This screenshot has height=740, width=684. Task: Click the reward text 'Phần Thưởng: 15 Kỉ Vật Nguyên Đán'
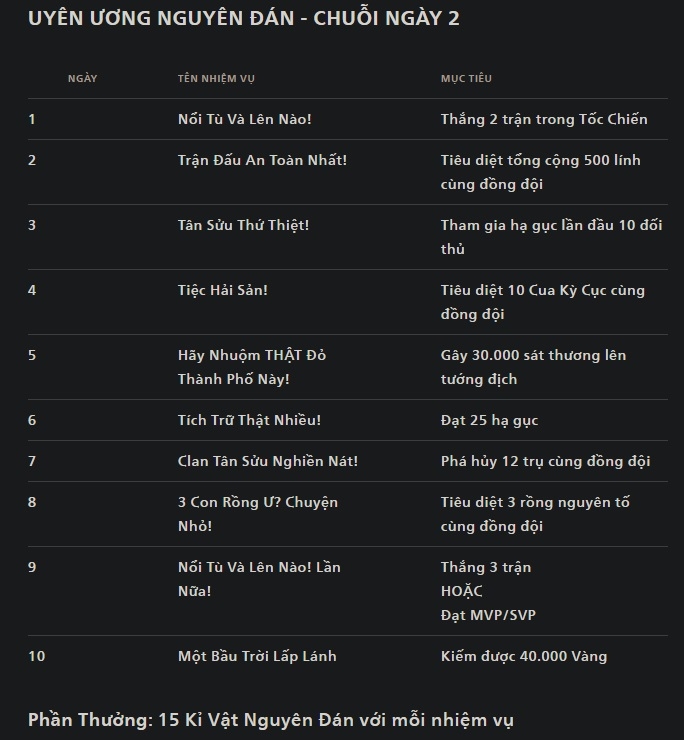click(x=191, y=720)
